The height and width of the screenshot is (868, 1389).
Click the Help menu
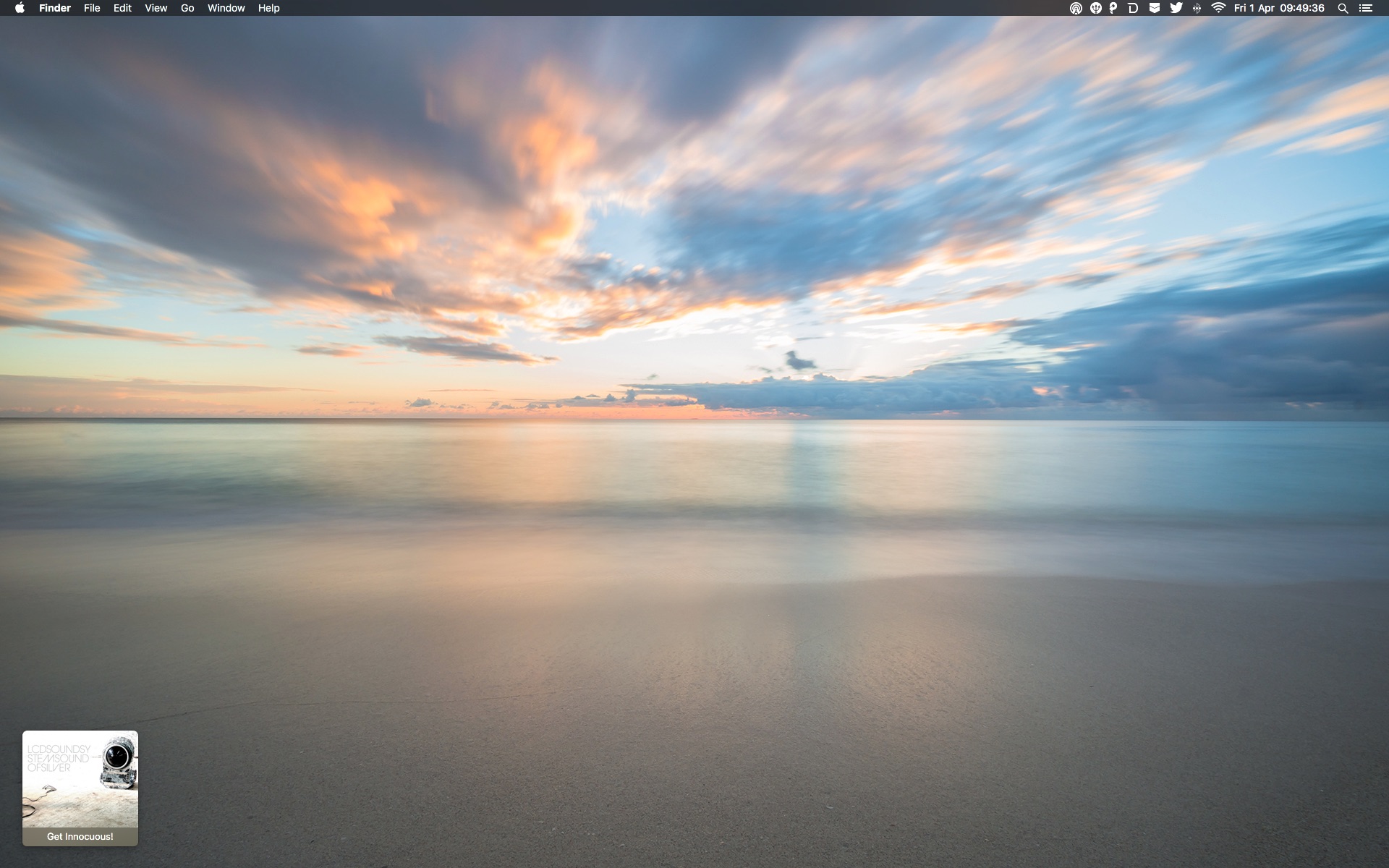tap(268, 8)
